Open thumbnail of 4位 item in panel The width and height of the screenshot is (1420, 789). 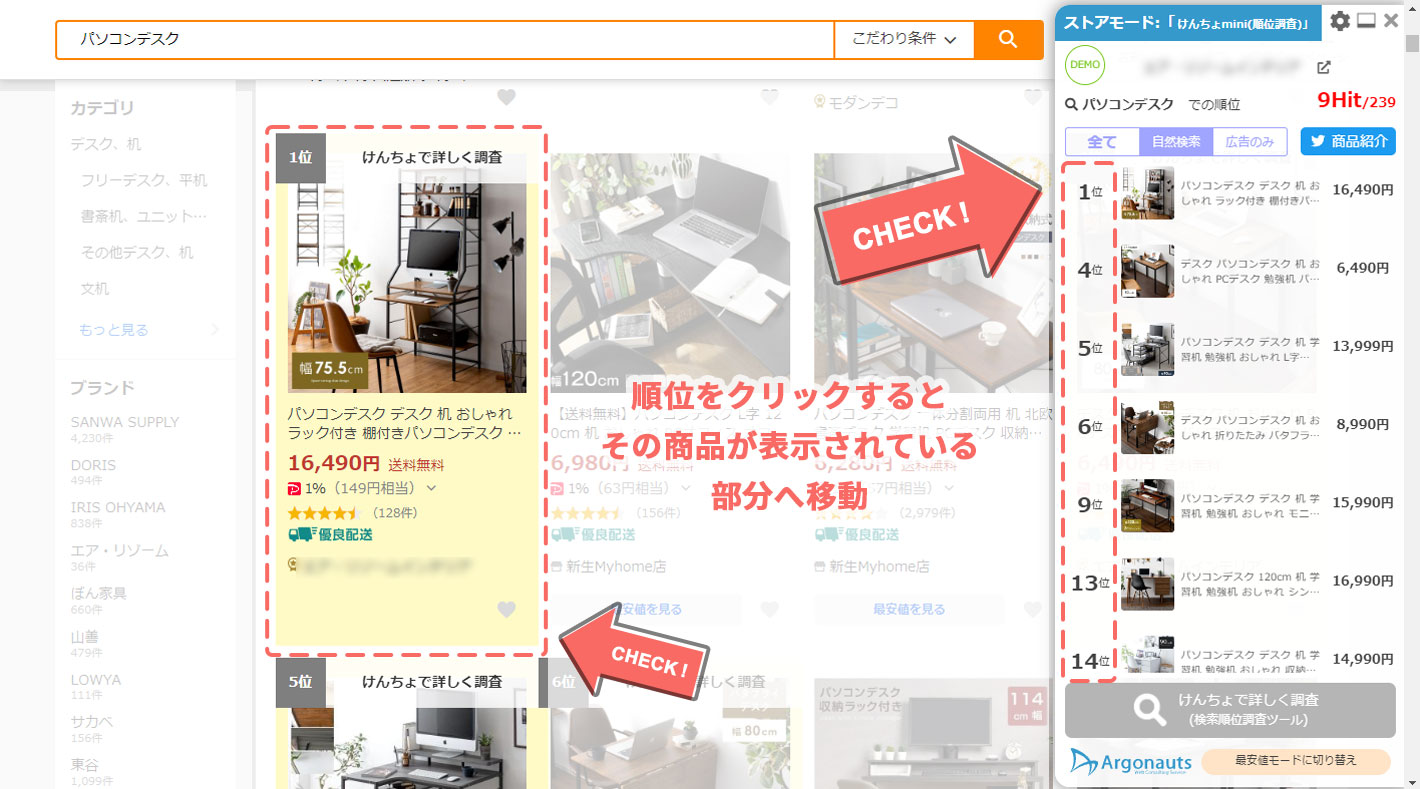(1147, 271)
